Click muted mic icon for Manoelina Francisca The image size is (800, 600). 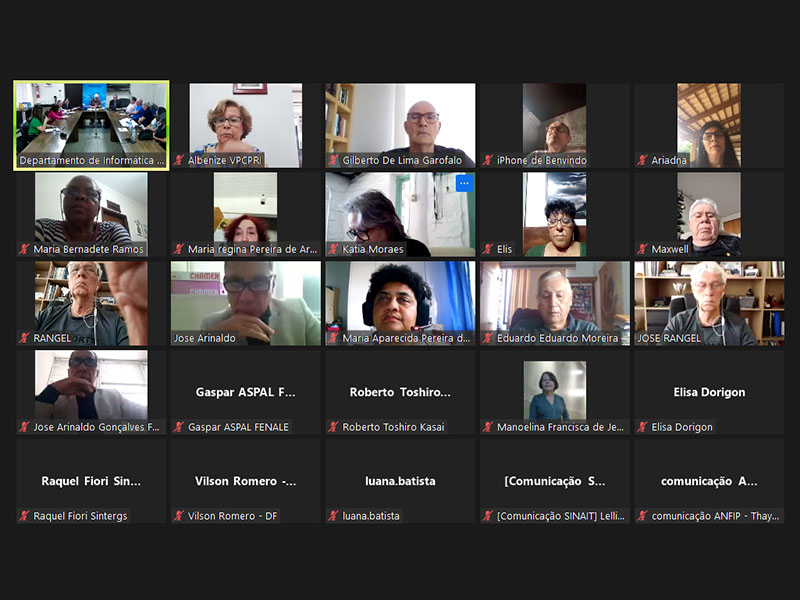[x=488, y=427]
